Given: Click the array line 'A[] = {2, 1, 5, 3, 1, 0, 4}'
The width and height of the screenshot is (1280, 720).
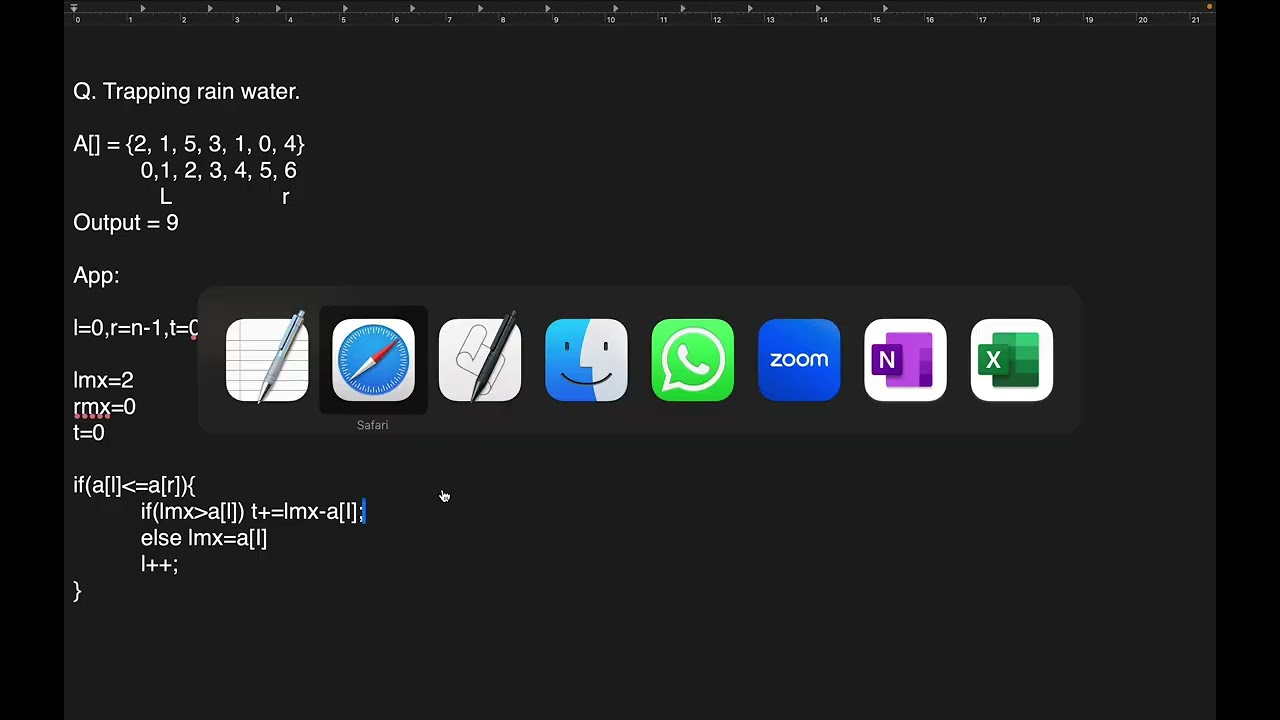Looking at the screenshot, I should tap(189, 144).
